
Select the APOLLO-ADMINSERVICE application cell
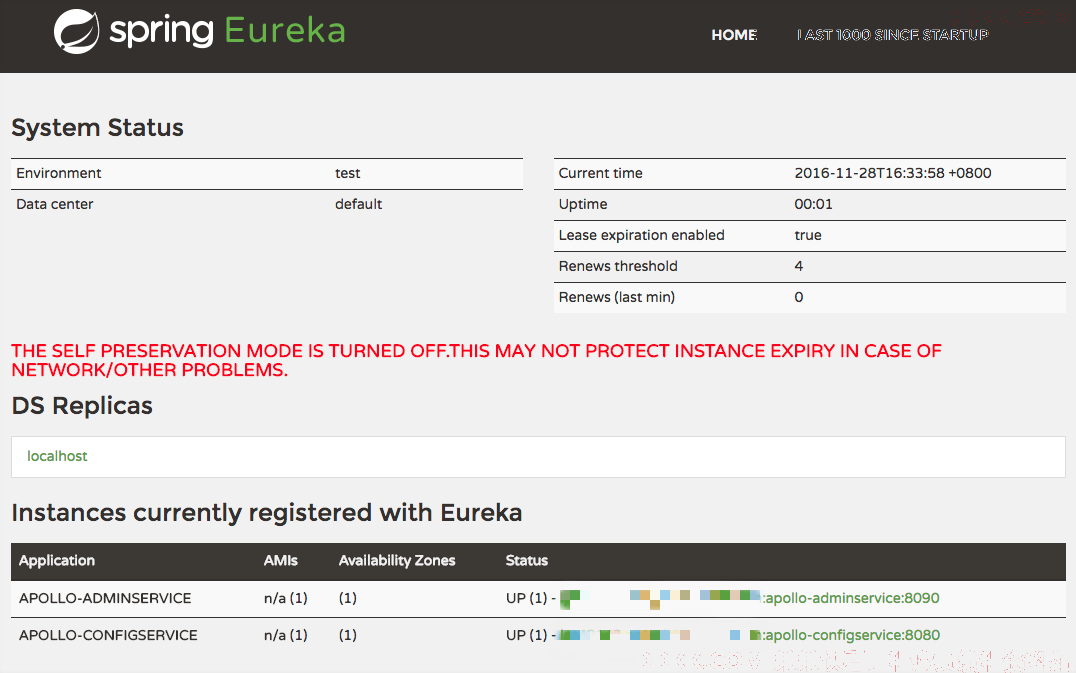[x=105, y=598]
